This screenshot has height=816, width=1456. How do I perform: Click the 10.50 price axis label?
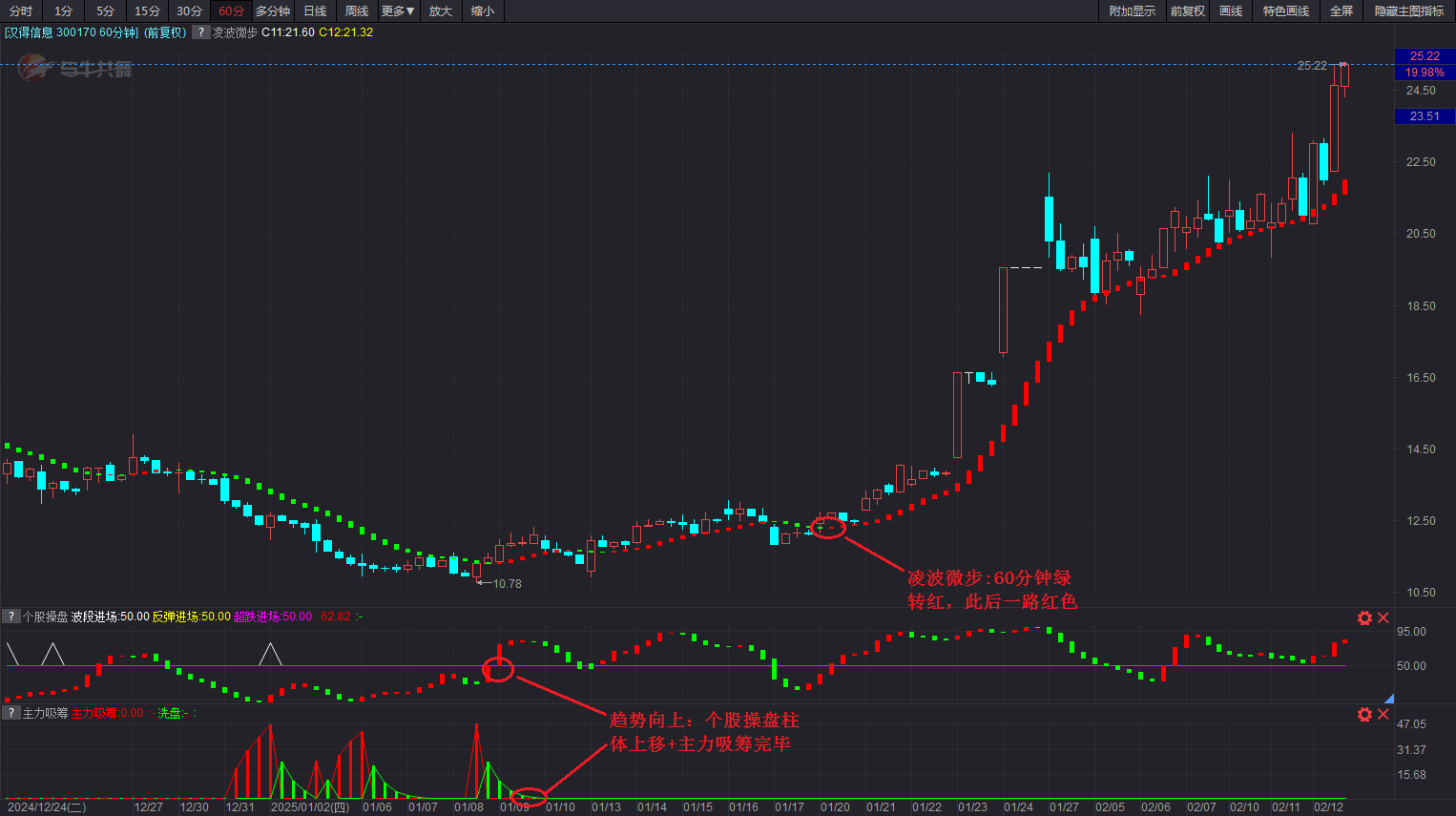pyautogui.click(x=1421, y=593)
